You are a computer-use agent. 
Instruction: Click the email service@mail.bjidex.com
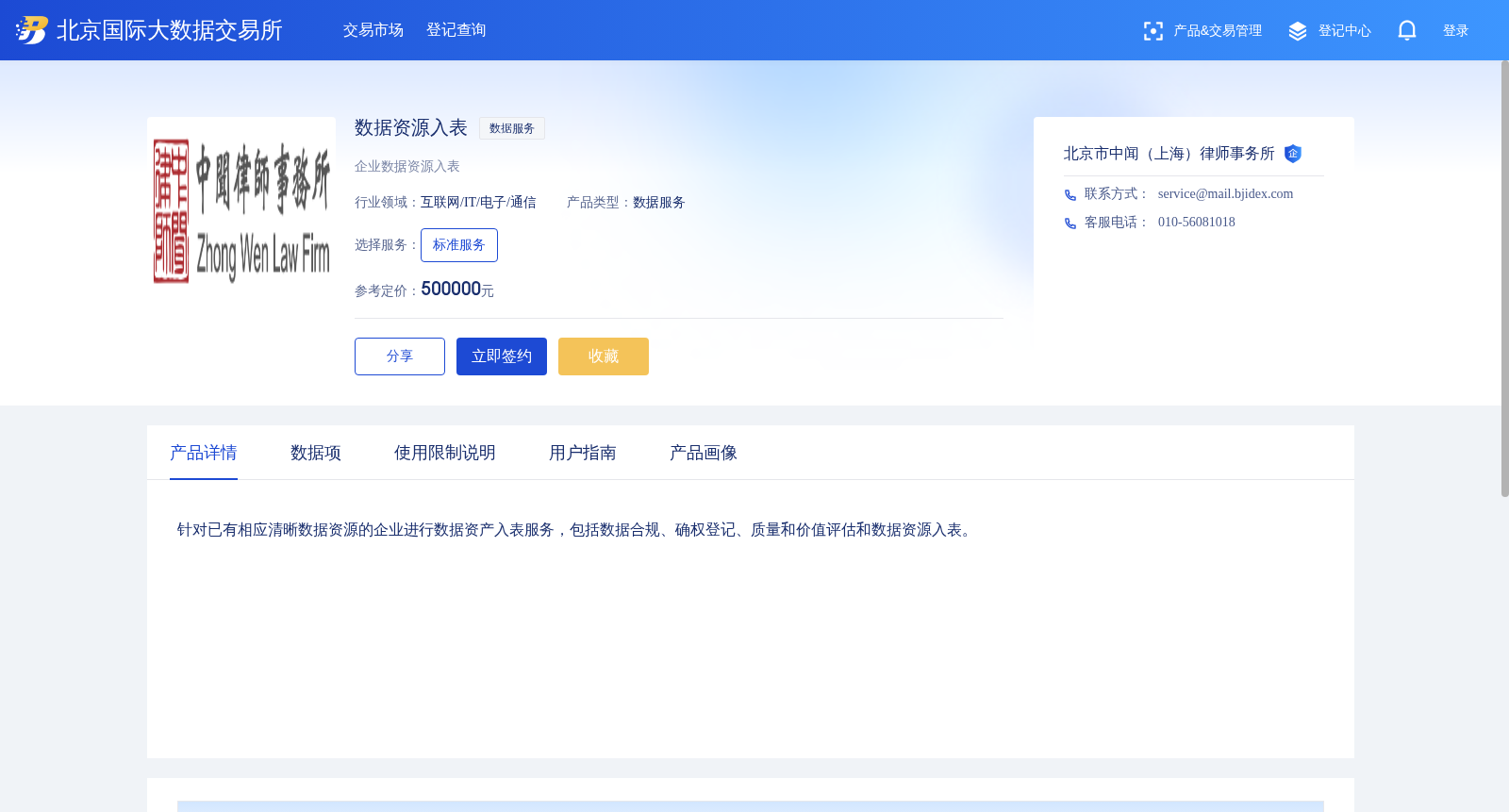click(x=1226, y=194)
